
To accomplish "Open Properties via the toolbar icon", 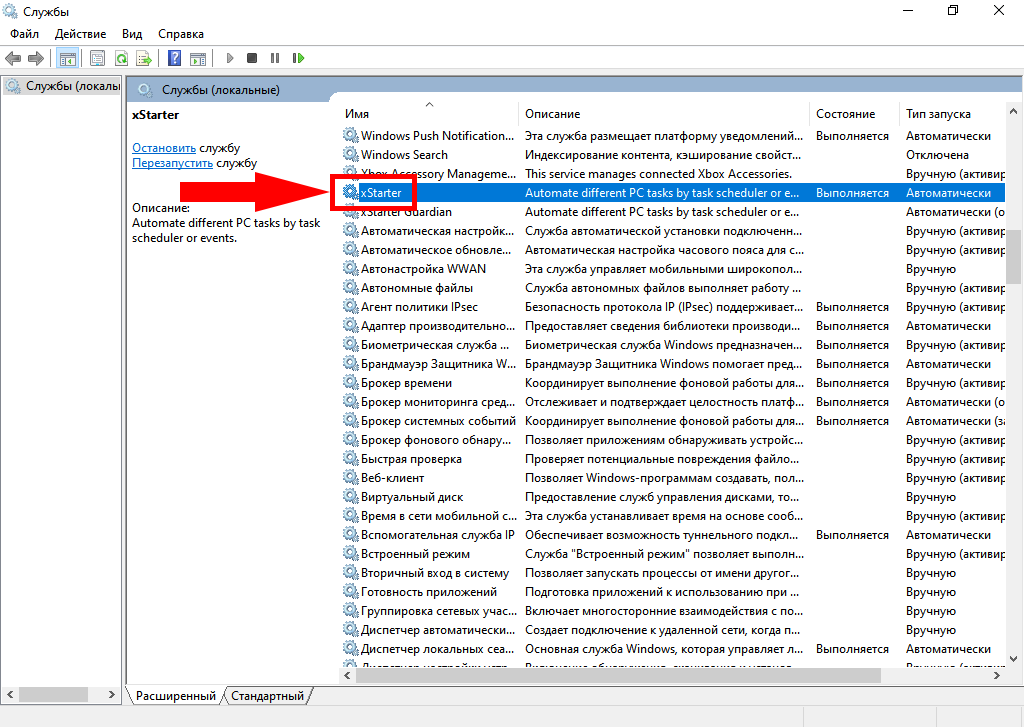I will (97, 59).
